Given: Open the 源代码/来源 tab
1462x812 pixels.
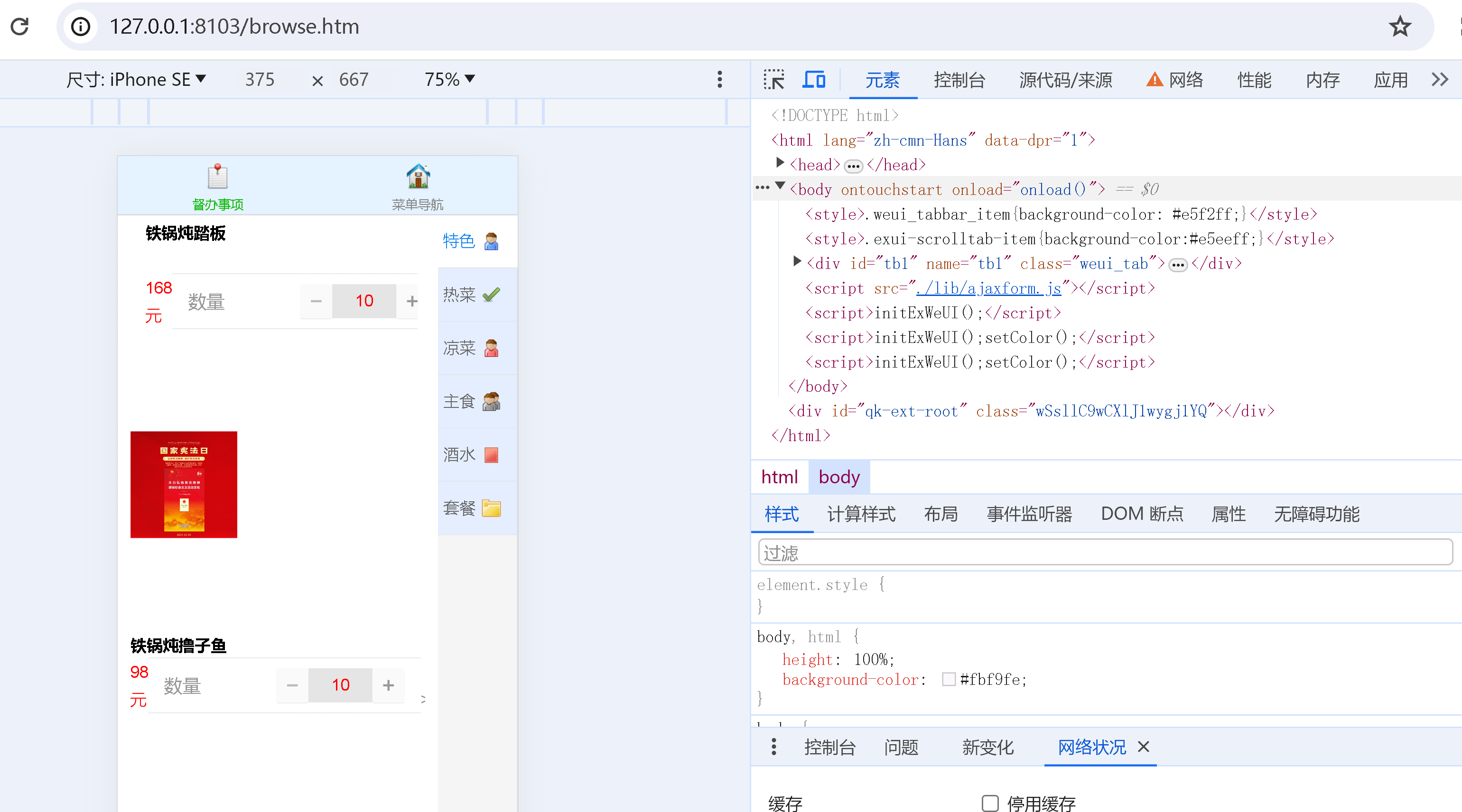Looking at the screenshot, I should click(1065, 80).
